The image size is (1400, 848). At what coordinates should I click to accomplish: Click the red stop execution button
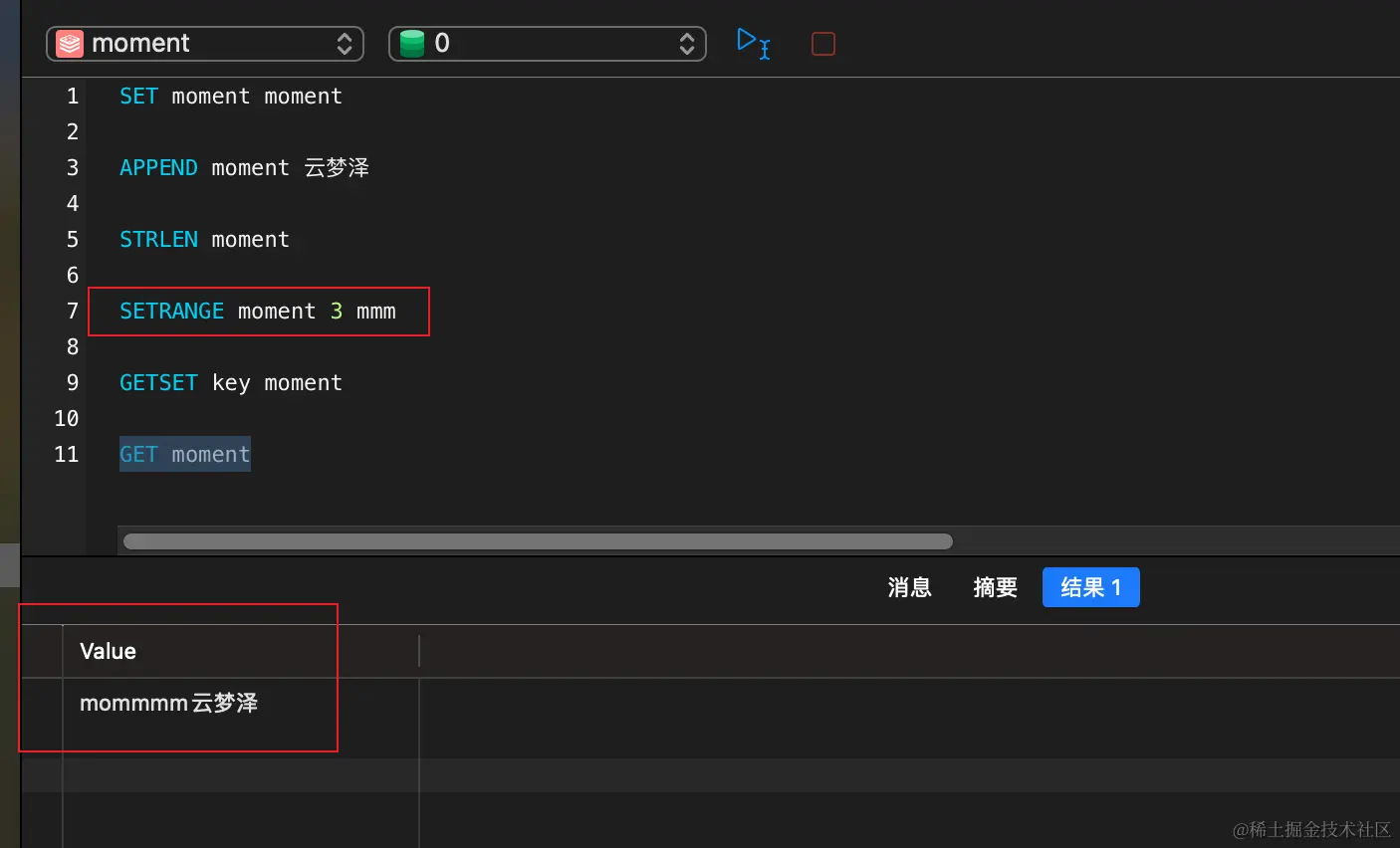point(823,44)
